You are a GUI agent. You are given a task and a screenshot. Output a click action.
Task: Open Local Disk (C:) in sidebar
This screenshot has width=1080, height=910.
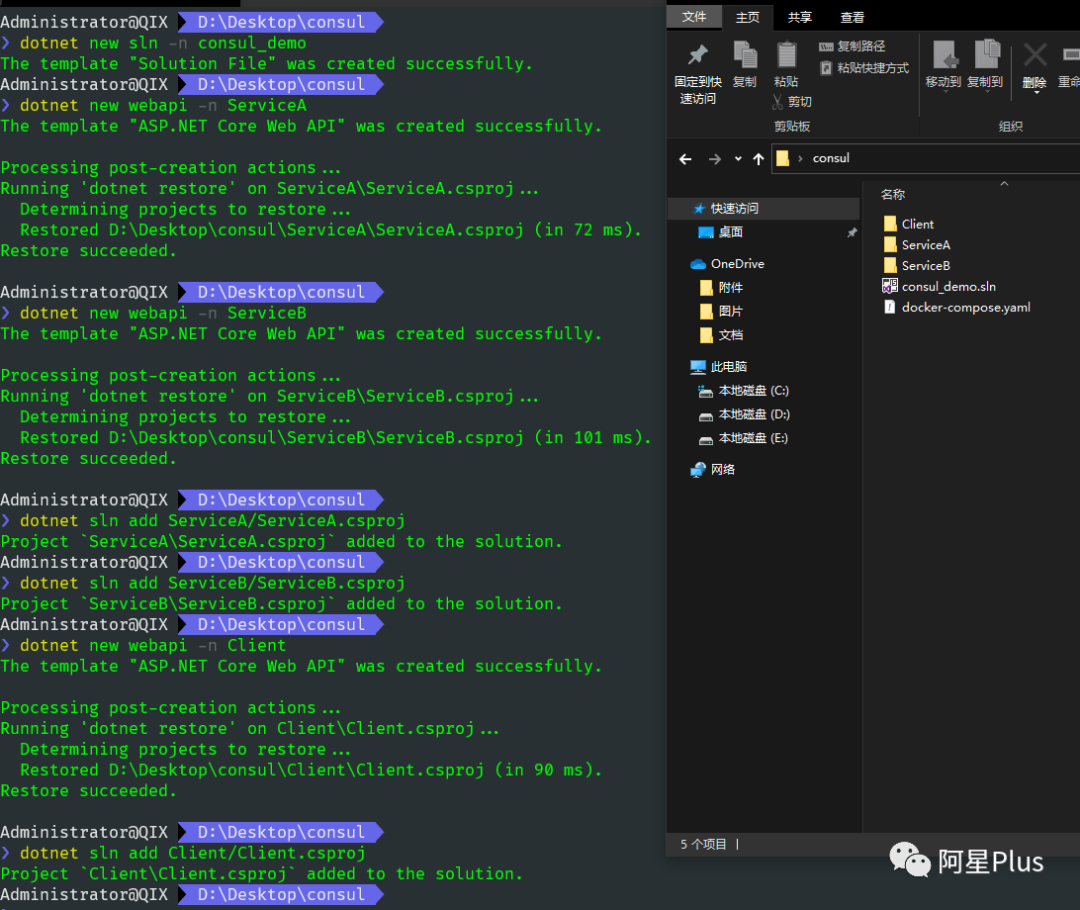pos(754,391)
